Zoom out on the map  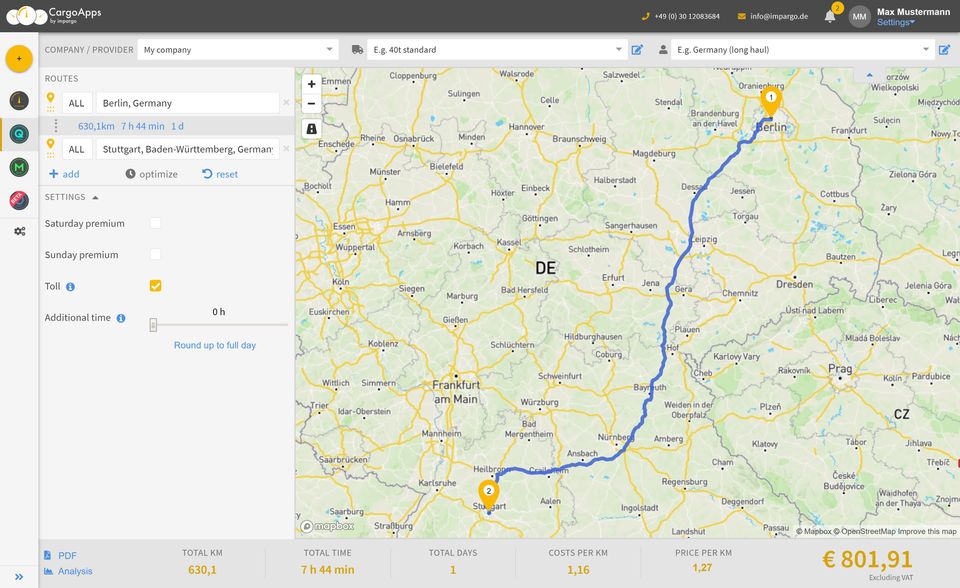312,103
